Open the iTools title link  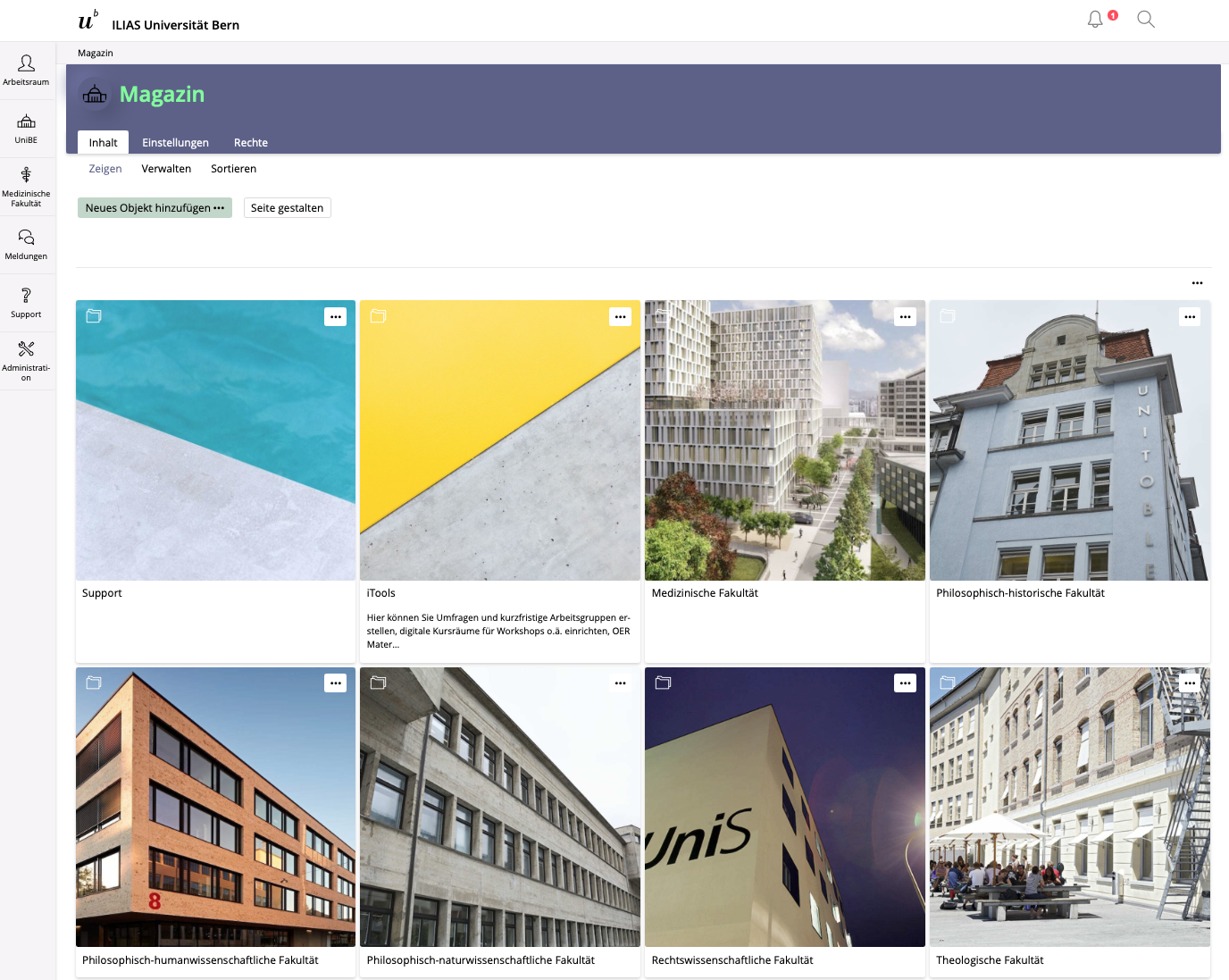[x=380, y=593]
